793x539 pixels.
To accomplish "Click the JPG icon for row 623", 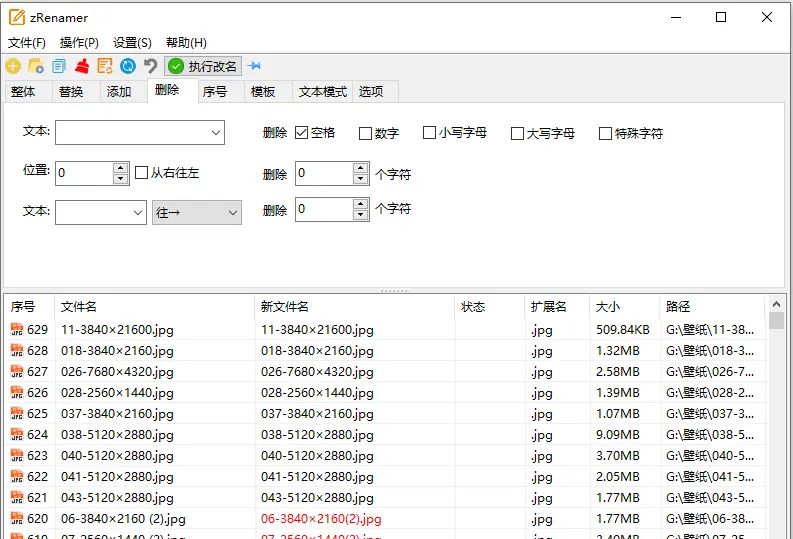I will (x=17, y=456).
